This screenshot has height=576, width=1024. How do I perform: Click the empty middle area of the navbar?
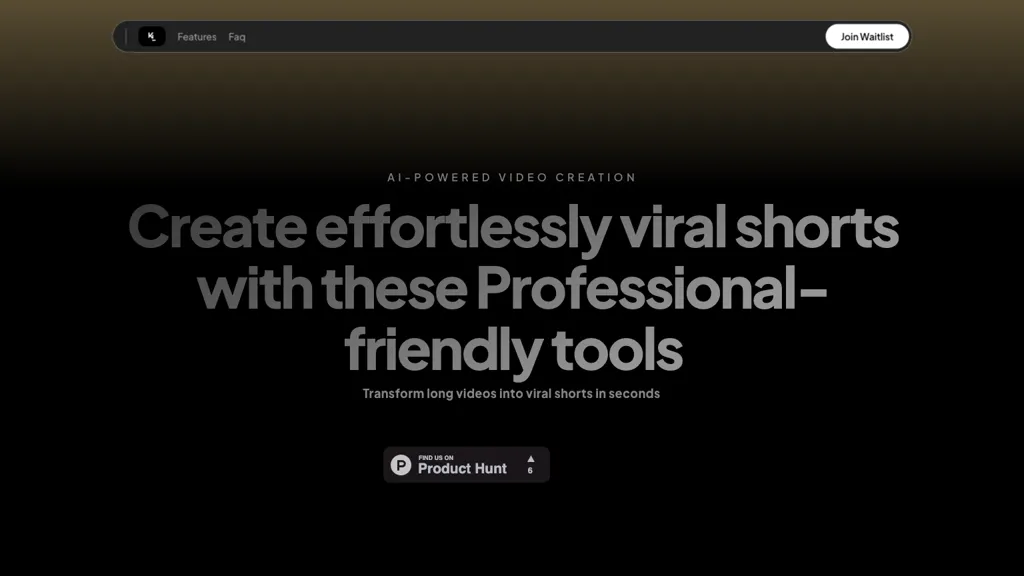[x=530, y=37]
